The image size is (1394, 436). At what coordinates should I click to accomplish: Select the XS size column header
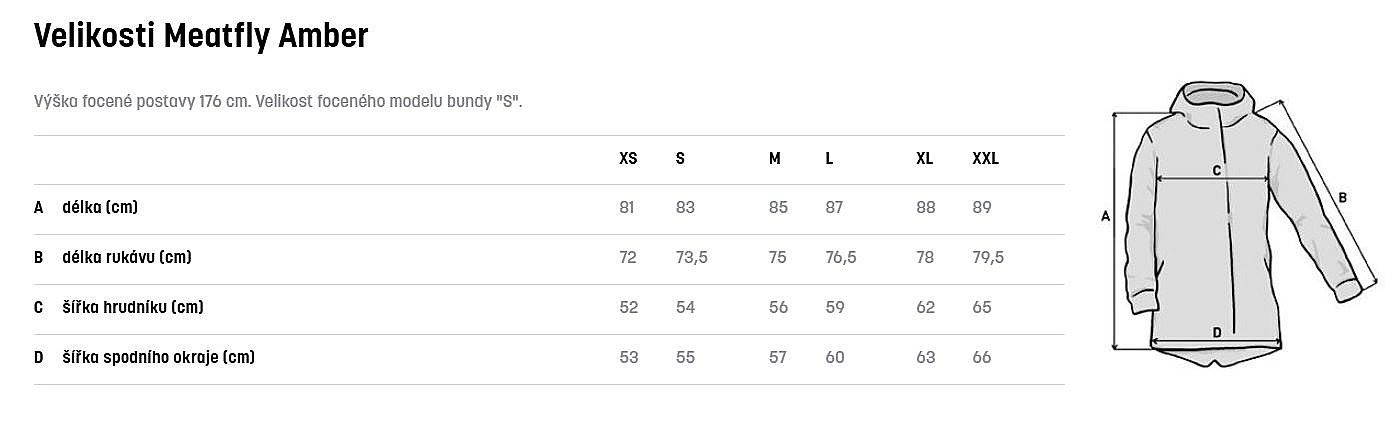pyautogui.click(x=628, y=159)
